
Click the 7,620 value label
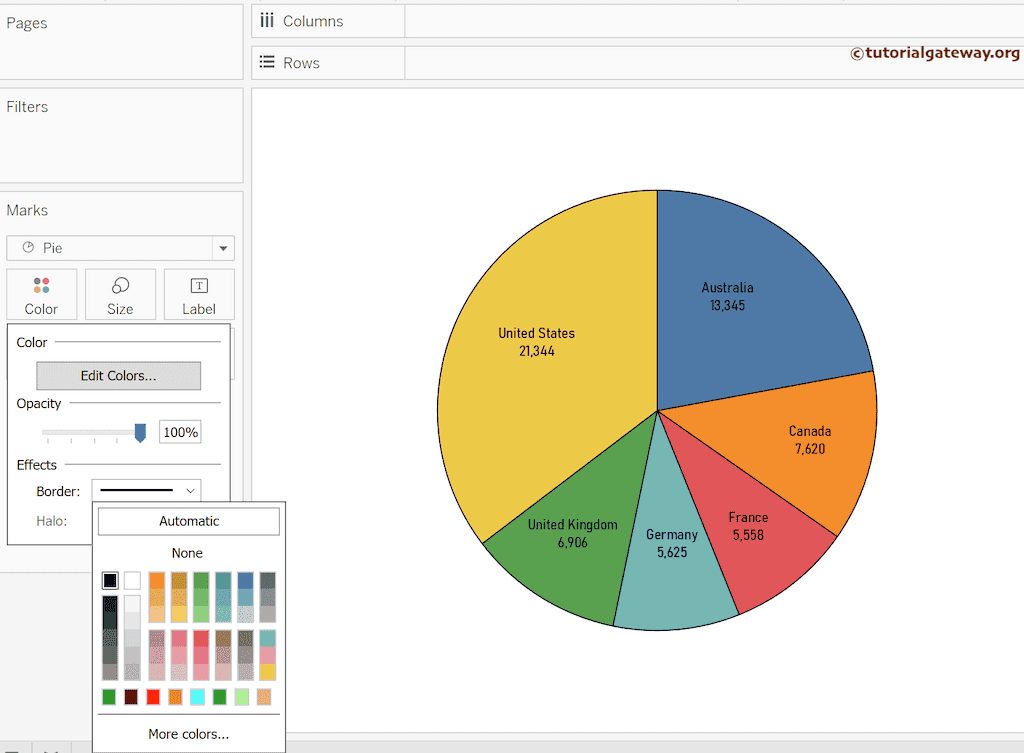(x=810, y=449)
